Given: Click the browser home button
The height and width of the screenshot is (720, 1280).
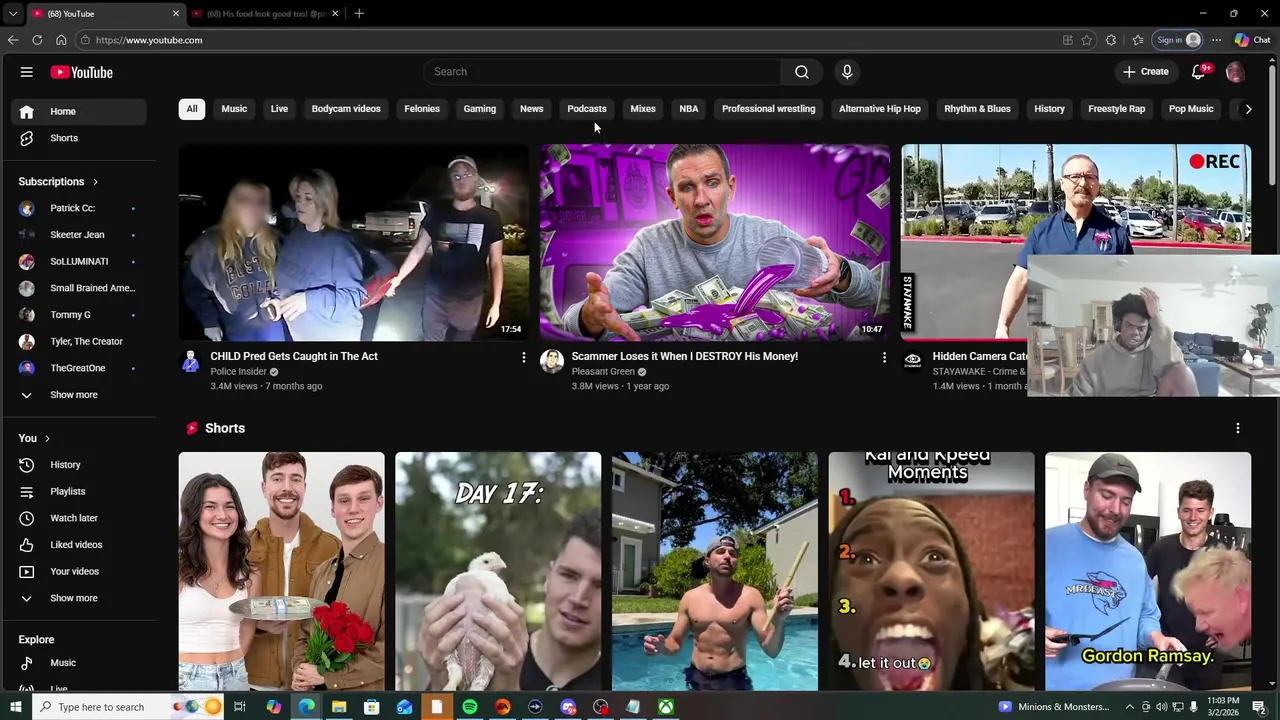Looking at the screenshot, I should click(61, 40).
